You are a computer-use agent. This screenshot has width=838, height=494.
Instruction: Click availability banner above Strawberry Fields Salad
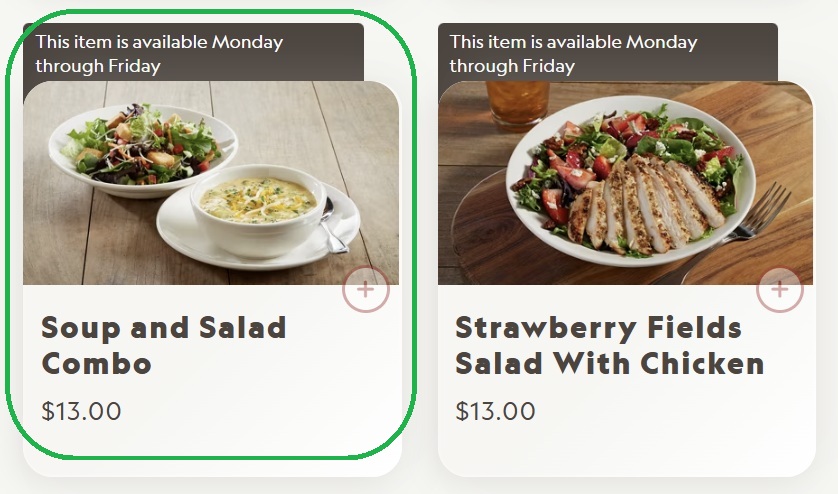coord(573,54)
